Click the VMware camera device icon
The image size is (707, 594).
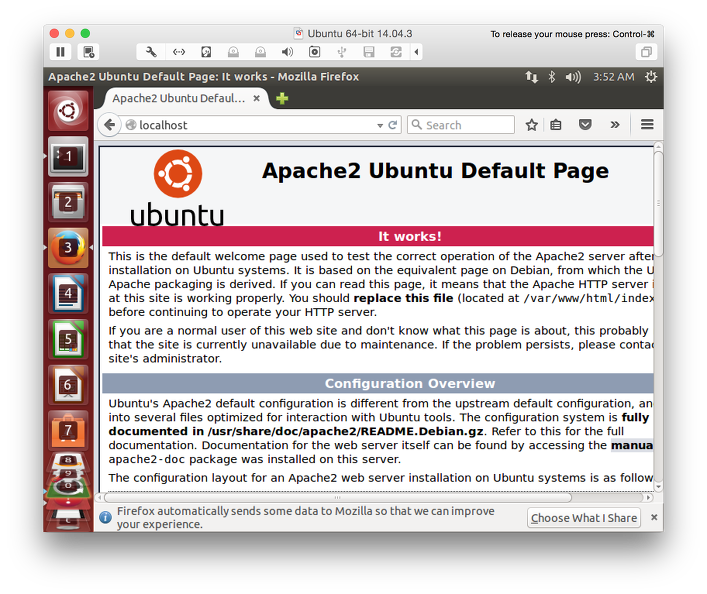click(x=314, y=52)
